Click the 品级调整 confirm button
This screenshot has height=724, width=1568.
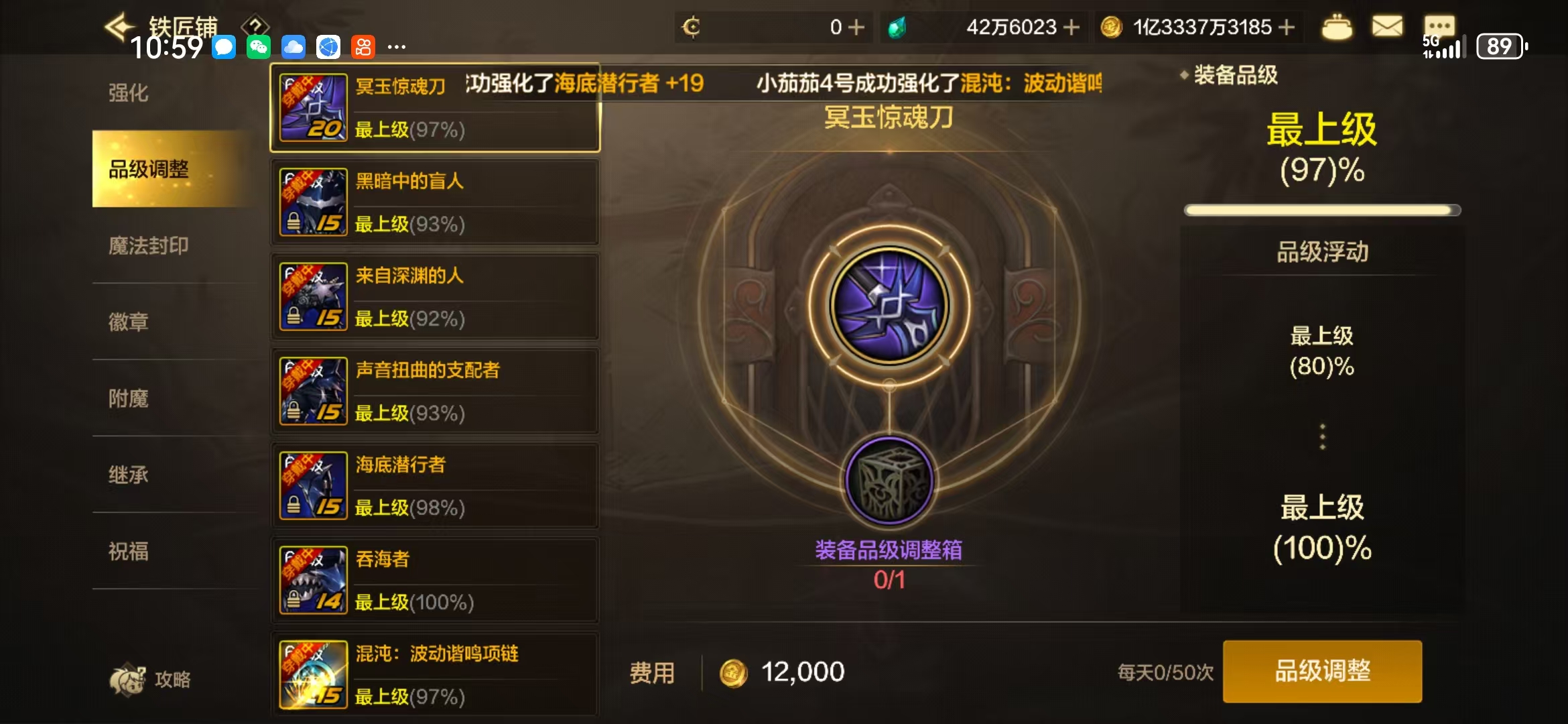click(x=1322, y=671)
